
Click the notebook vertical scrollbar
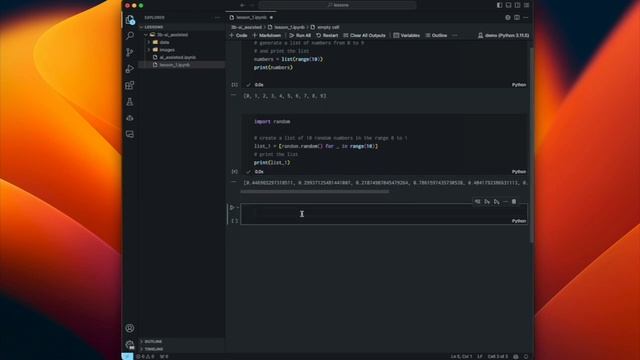click(x=531, y=145)
